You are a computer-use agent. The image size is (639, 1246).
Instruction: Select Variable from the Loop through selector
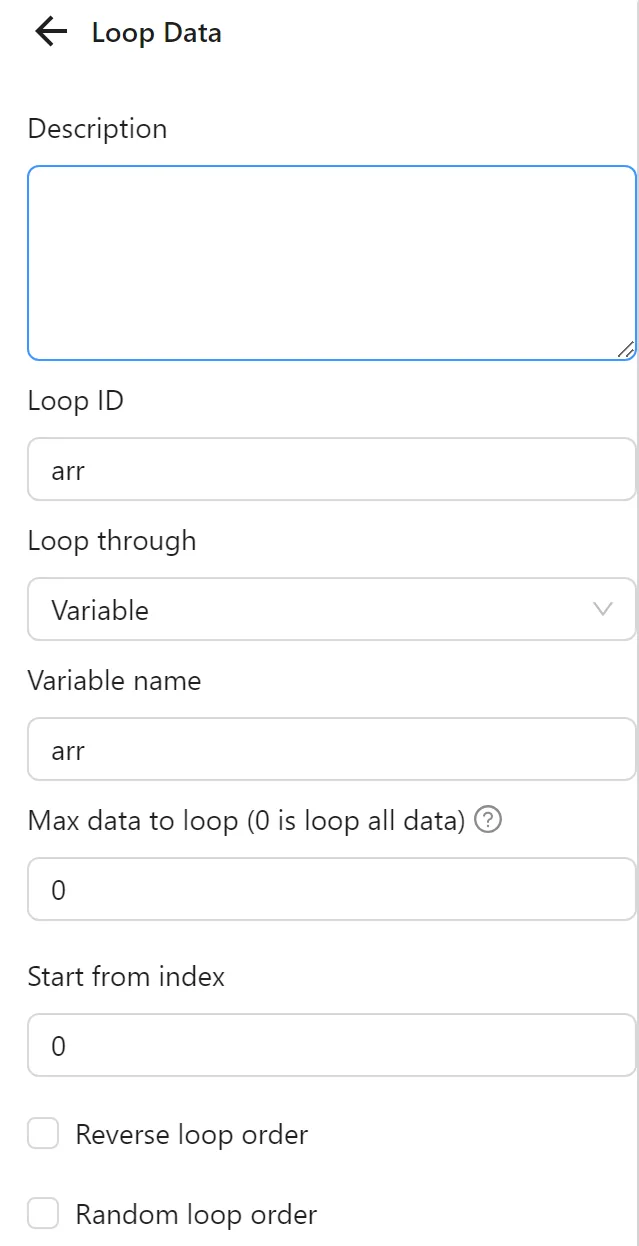(330, 609)
